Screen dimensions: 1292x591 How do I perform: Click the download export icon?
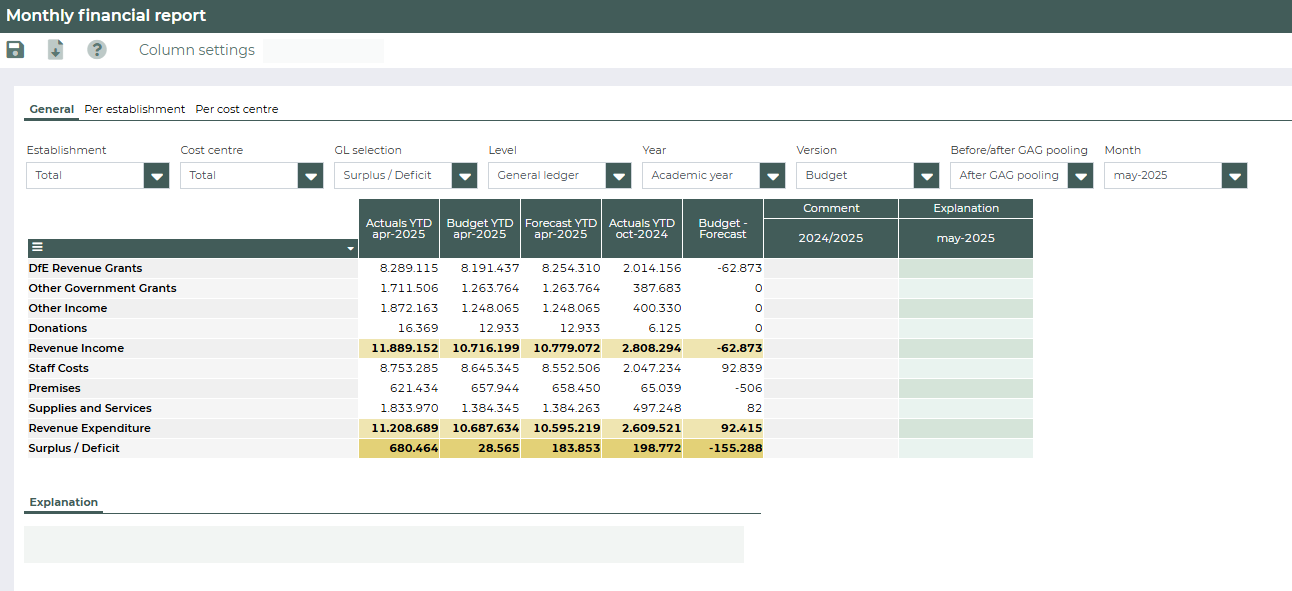pyautogui.click(x=55, y=50)
